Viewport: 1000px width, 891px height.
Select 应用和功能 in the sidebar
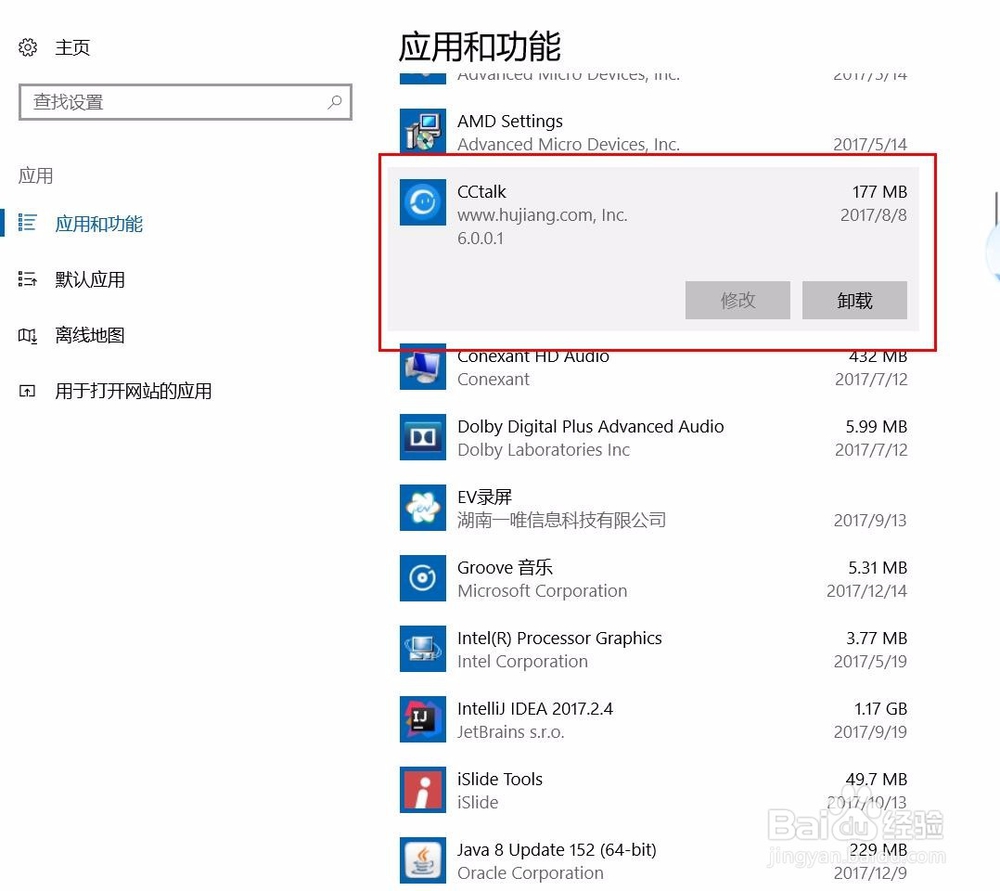[99, 224]
